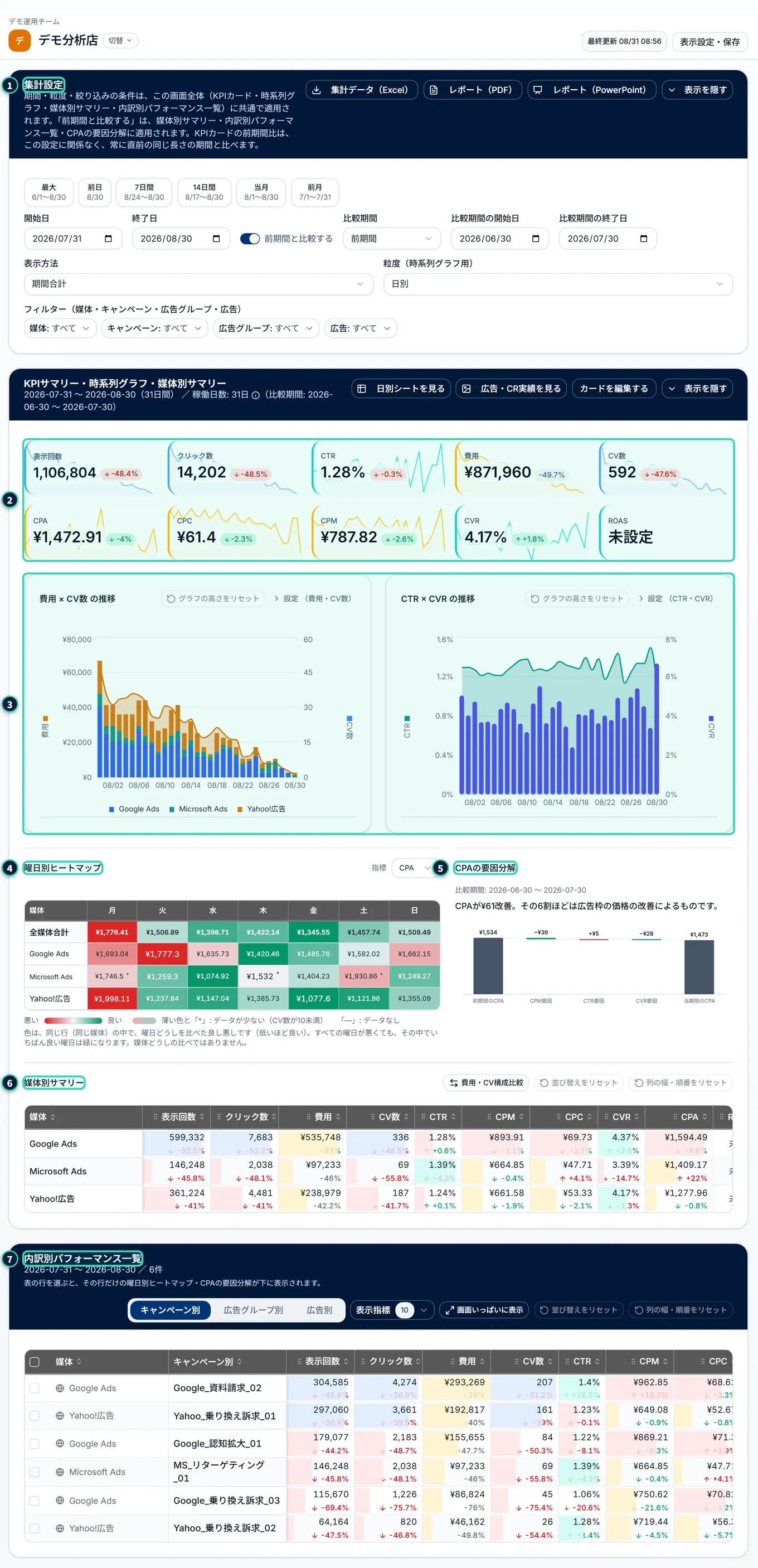Click the orange デ workspace logo icon
The height and width of the screenshot is (1568, 758).
(x=20, y=41)
